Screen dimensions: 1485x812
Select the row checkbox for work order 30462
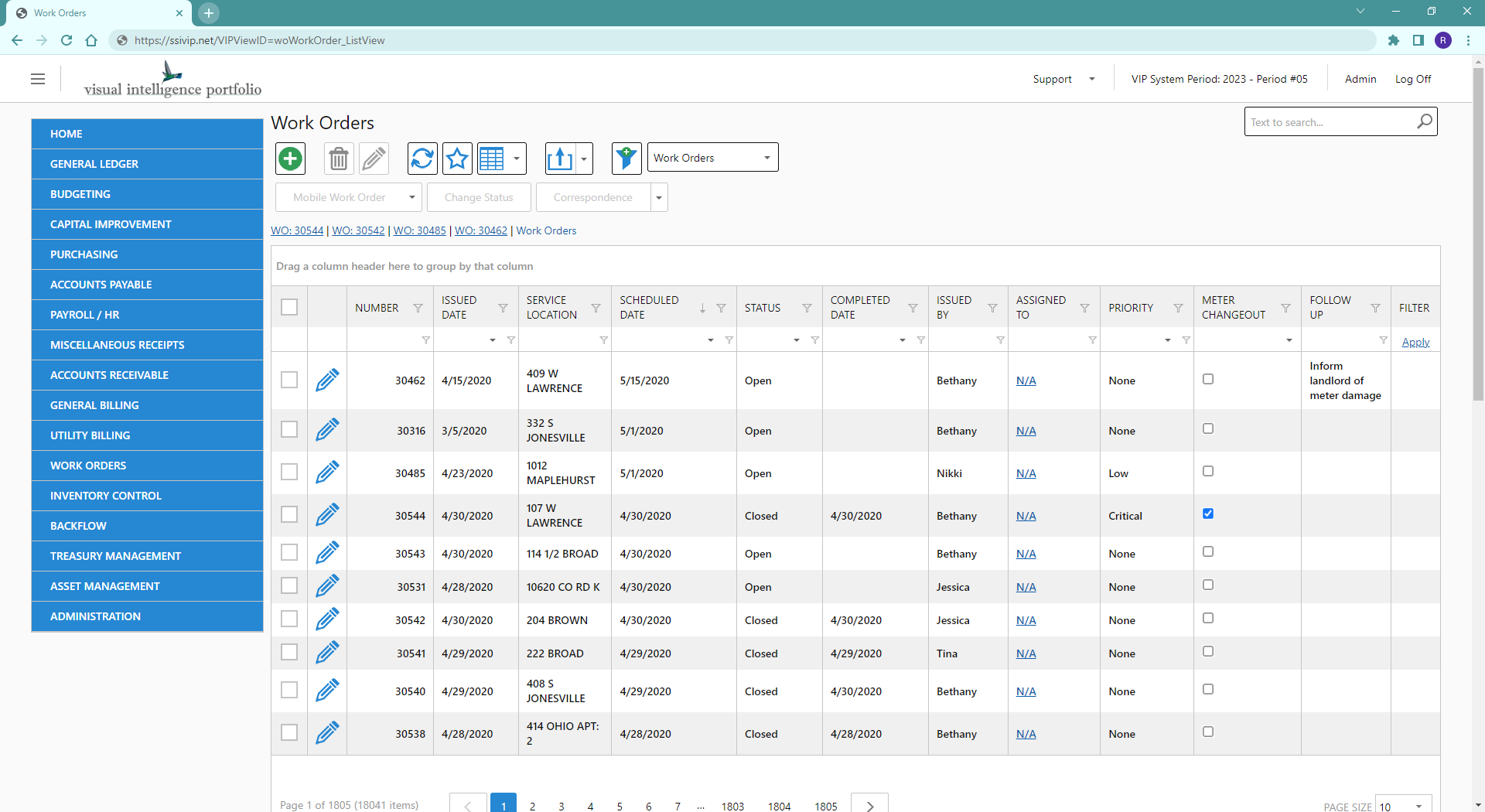coord(289,380)
